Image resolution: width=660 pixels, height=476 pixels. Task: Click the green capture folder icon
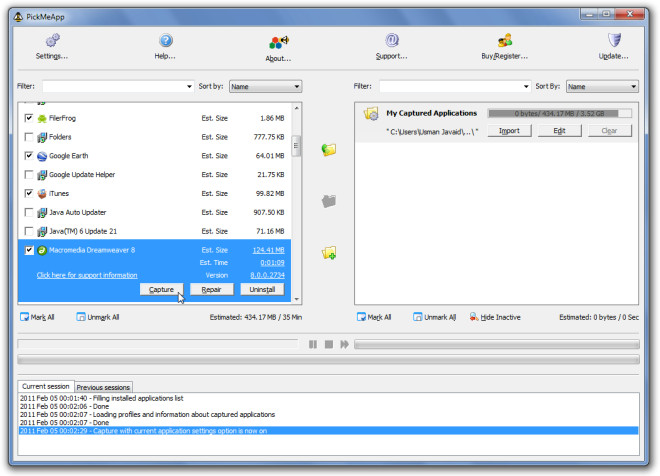tap(329, 149)
